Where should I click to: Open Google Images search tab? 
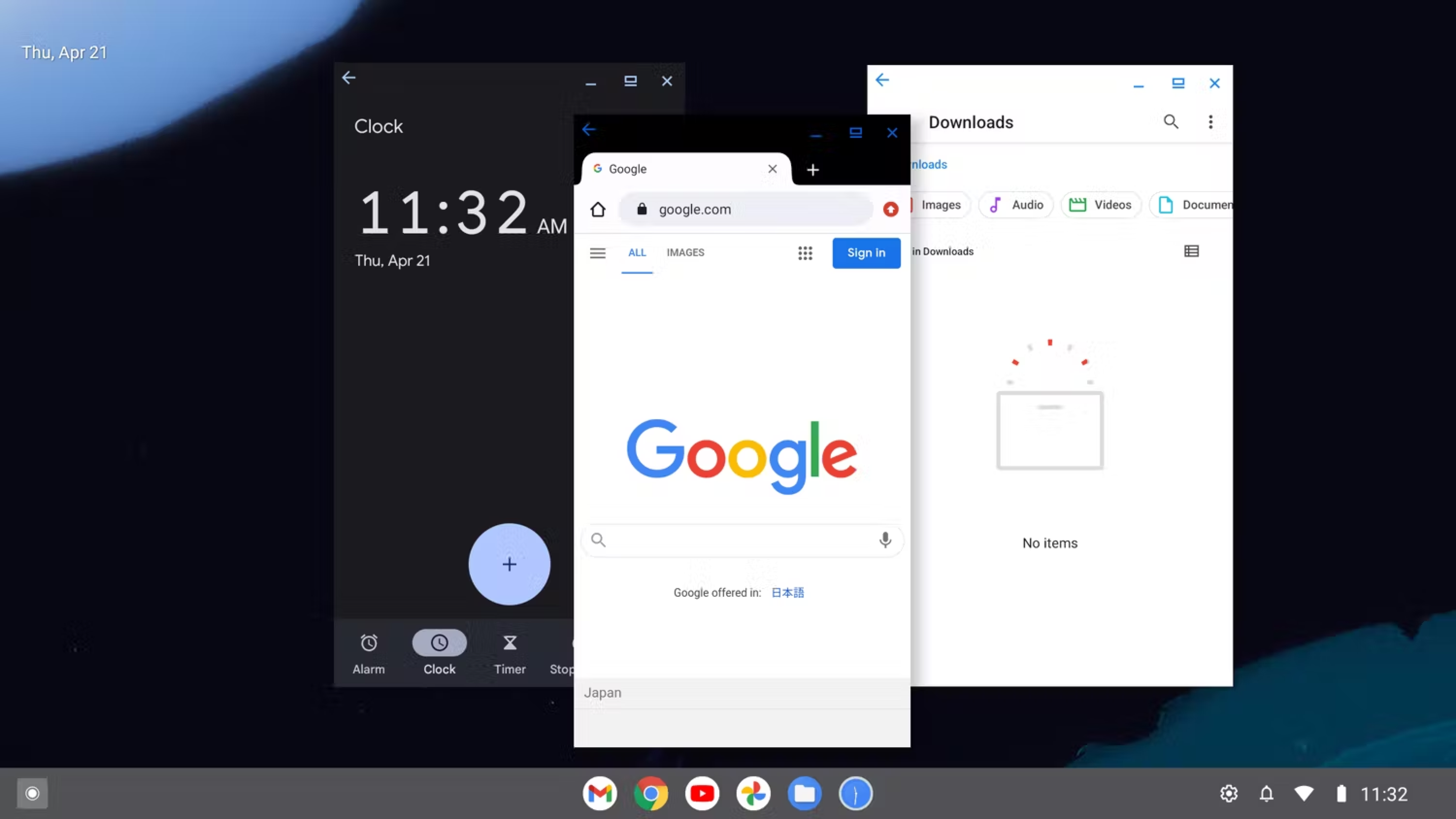(x=685, y=252)
